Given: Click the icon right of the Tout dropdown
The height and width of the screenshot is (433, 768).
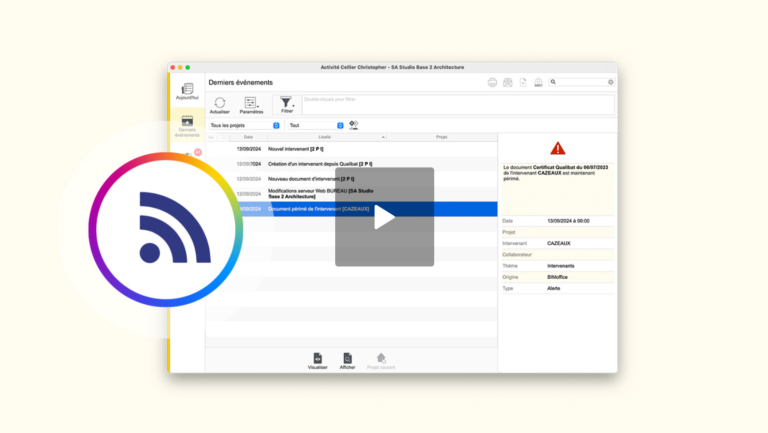Looking at the screenshot, I should (x=354, y=125).
